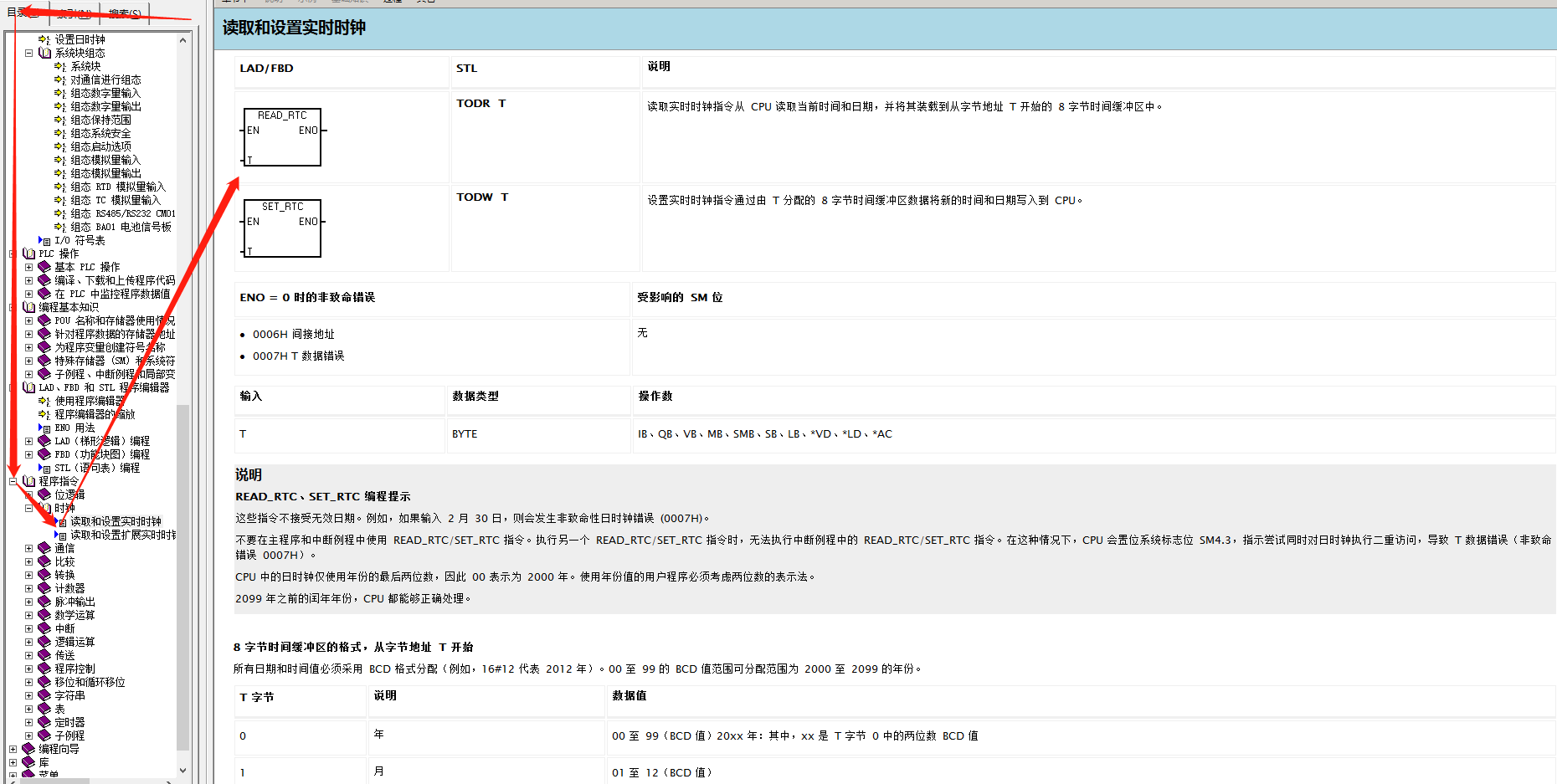Select the 系统块组态 book icon
Viewport: 1557px width, 784px height.
pyautogui.click(x=45, y=52)
